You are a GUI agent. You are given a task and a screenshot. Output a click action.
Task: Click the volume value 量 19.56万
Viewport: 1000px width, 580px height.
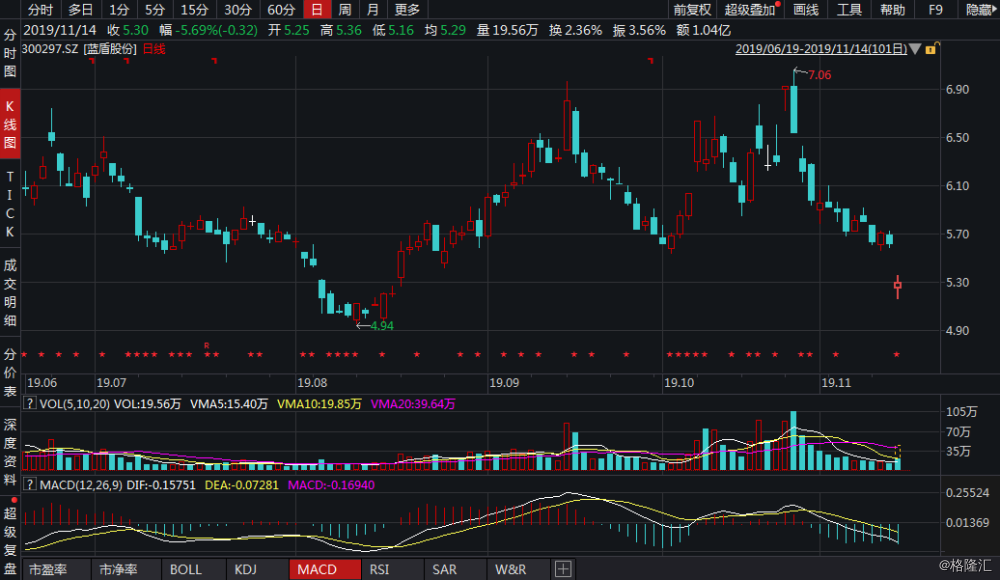point(507,30)
